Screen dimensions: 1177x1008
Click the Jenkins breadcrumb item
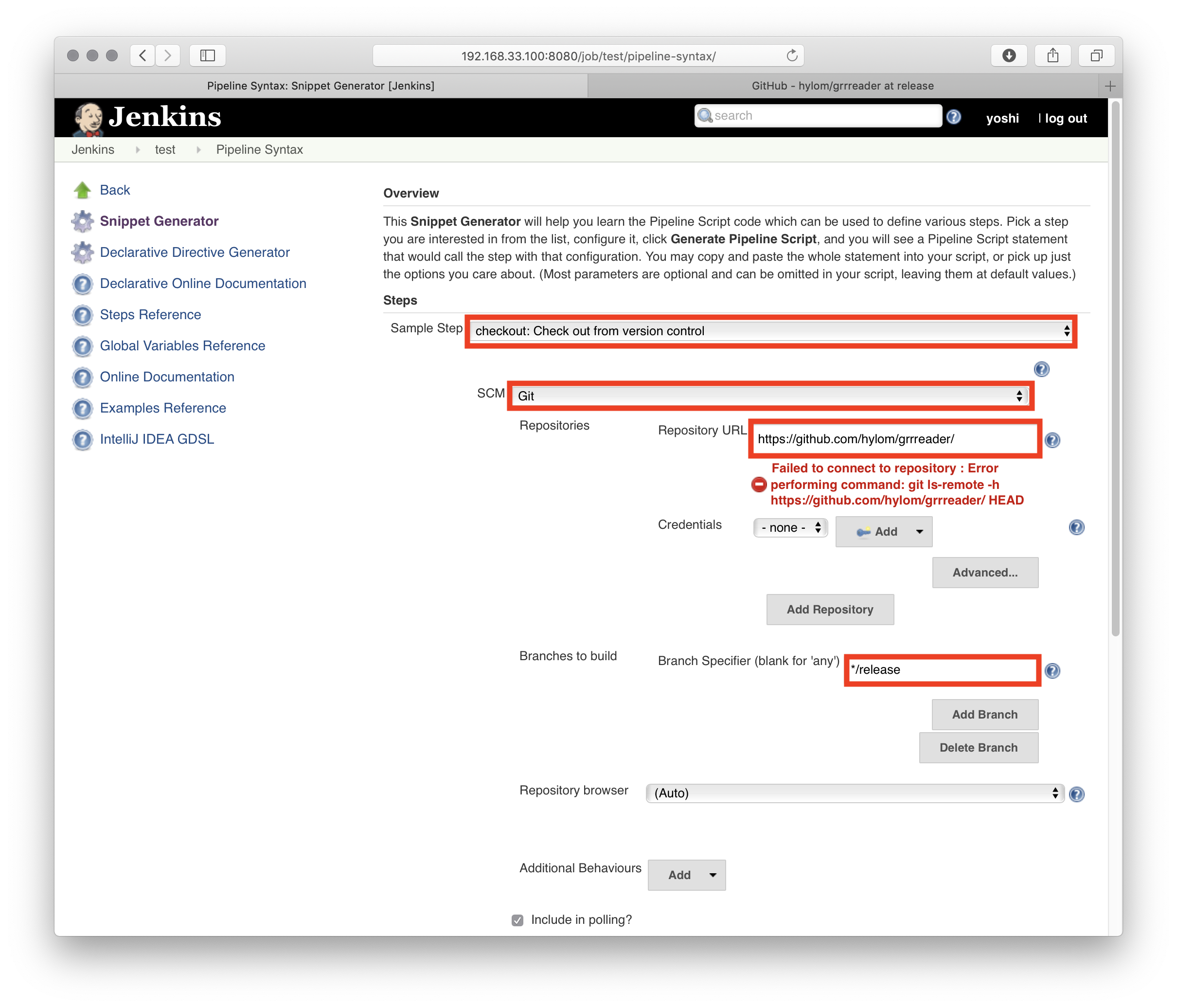(92, 150)
